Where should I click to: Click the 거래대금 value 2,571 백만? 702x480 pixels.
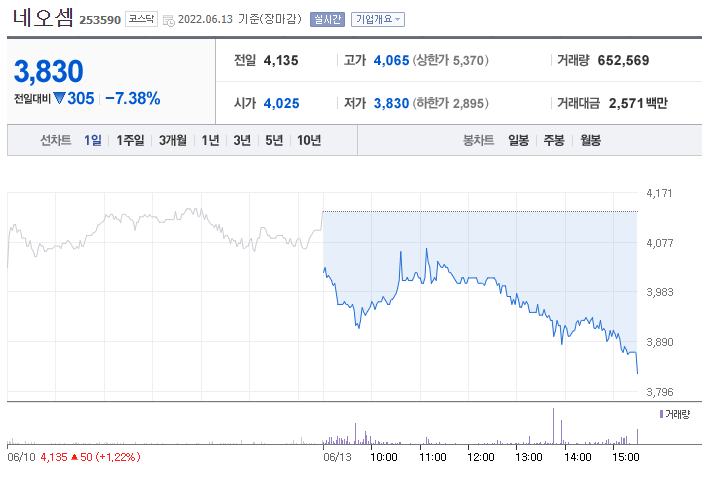[638, 103]
